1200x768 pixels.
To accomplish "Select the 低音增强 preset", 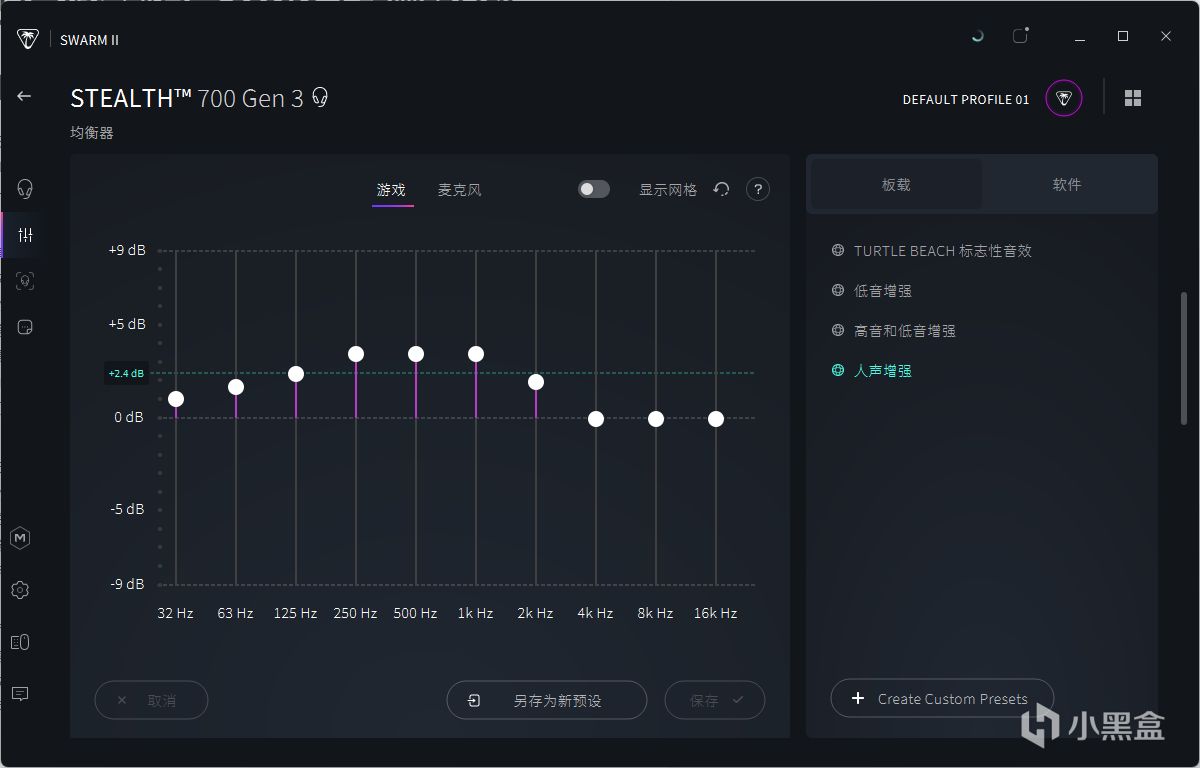I will pyautogui.click(x=883, y=291).
